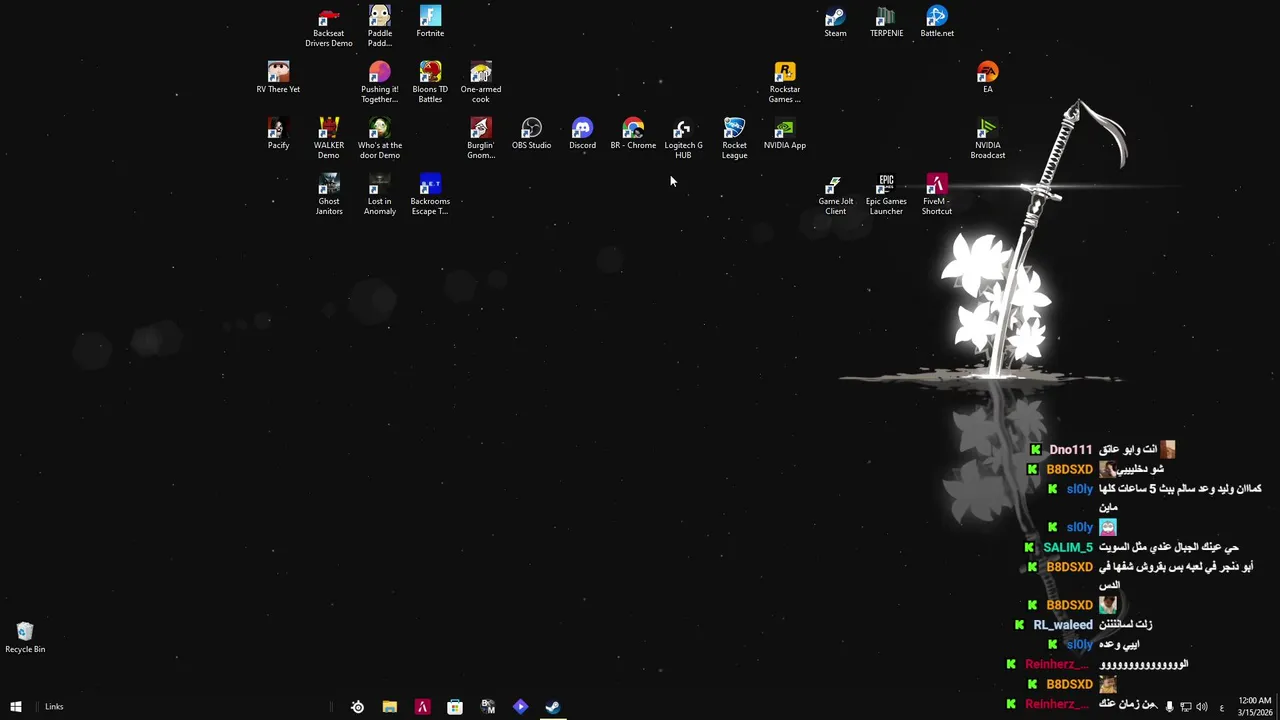The height and width of the screenshot is (720, 1280).
Task: Launch the Burglin' Gnomes shortcut
Action: (481, 139)
